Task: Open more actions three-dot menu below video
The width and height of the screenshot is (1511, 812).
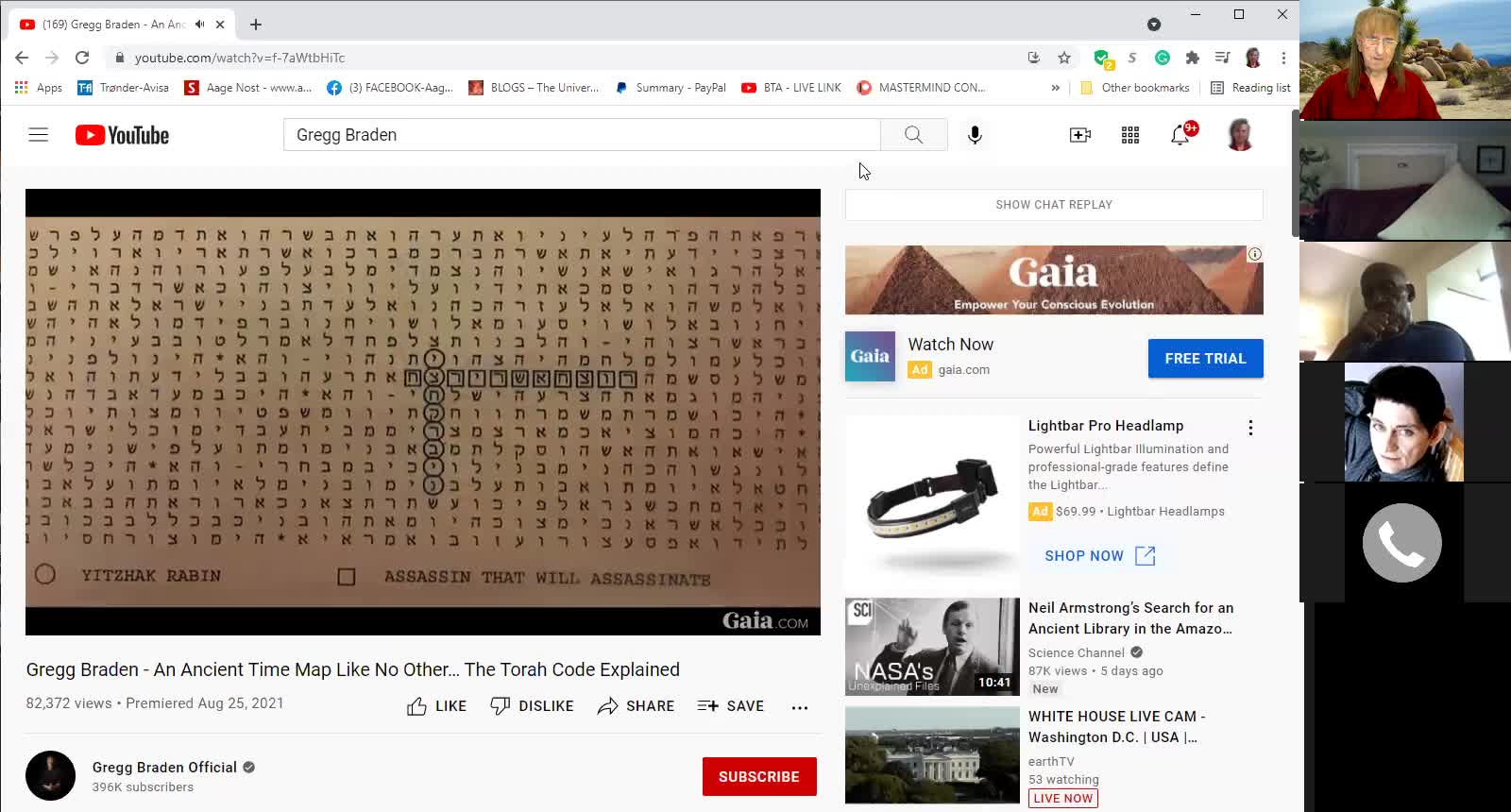Action: point(800,707)
